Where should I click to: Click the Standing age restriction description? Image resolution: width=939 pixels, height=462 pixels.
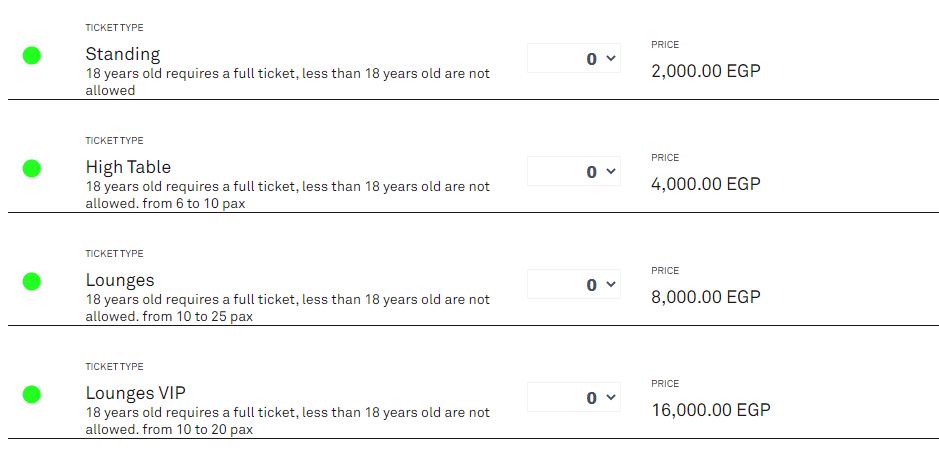coord(288,82)
